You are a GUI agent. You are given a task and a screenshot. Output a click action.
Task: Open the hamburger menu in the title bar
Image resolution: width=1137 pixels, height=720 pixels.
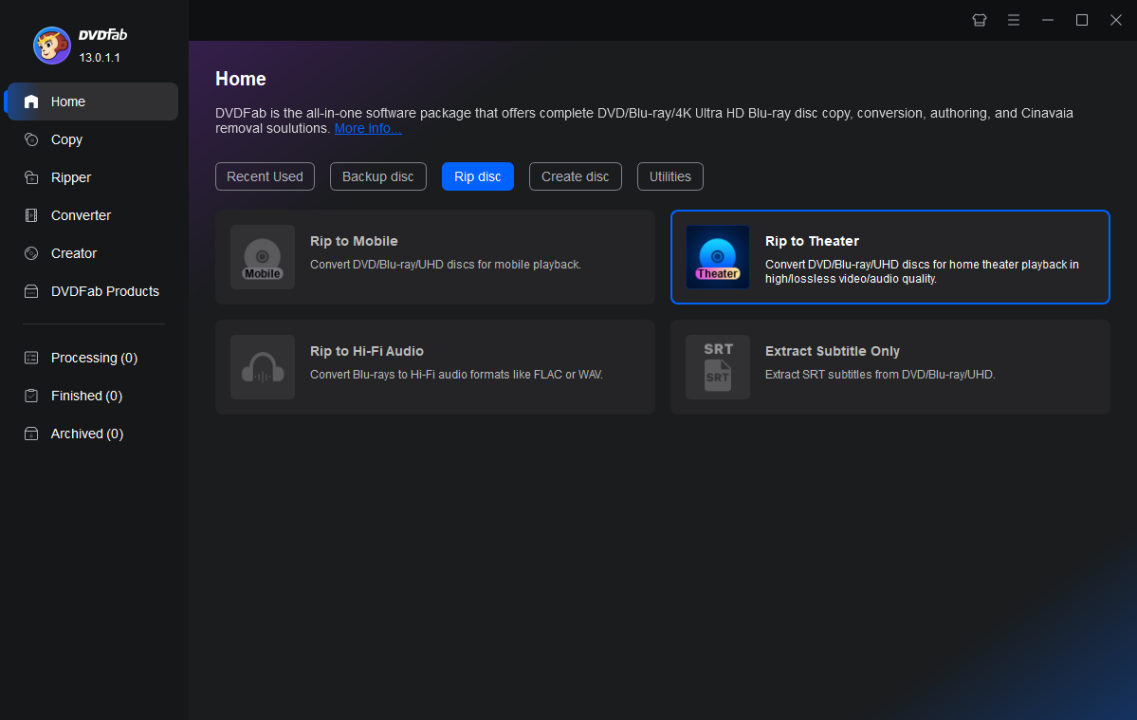pos(1013,20)
